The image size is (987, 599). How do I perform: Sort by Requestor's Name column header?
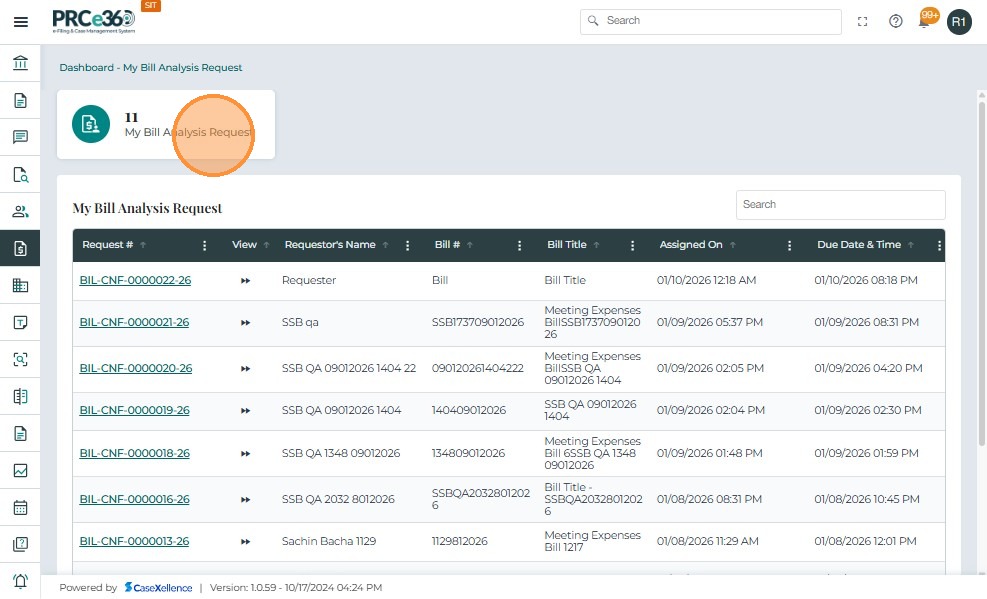pyautogui.click(x=330, y=245)
